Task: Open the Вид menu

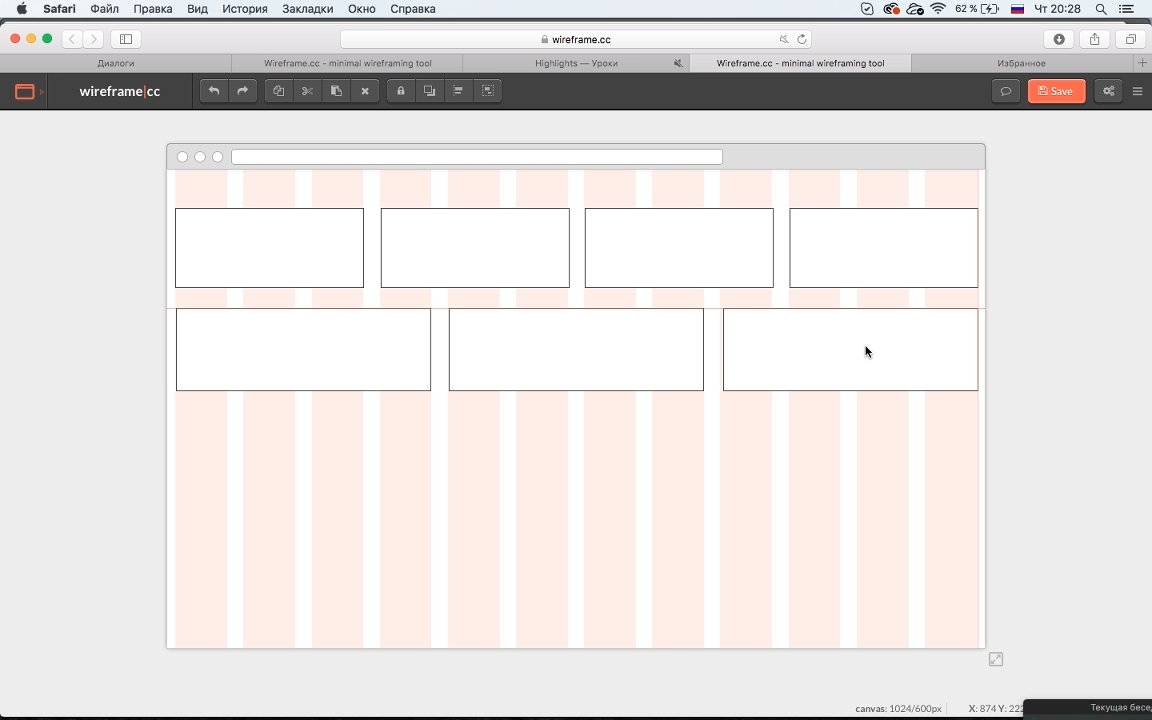Action: (197, 9)
